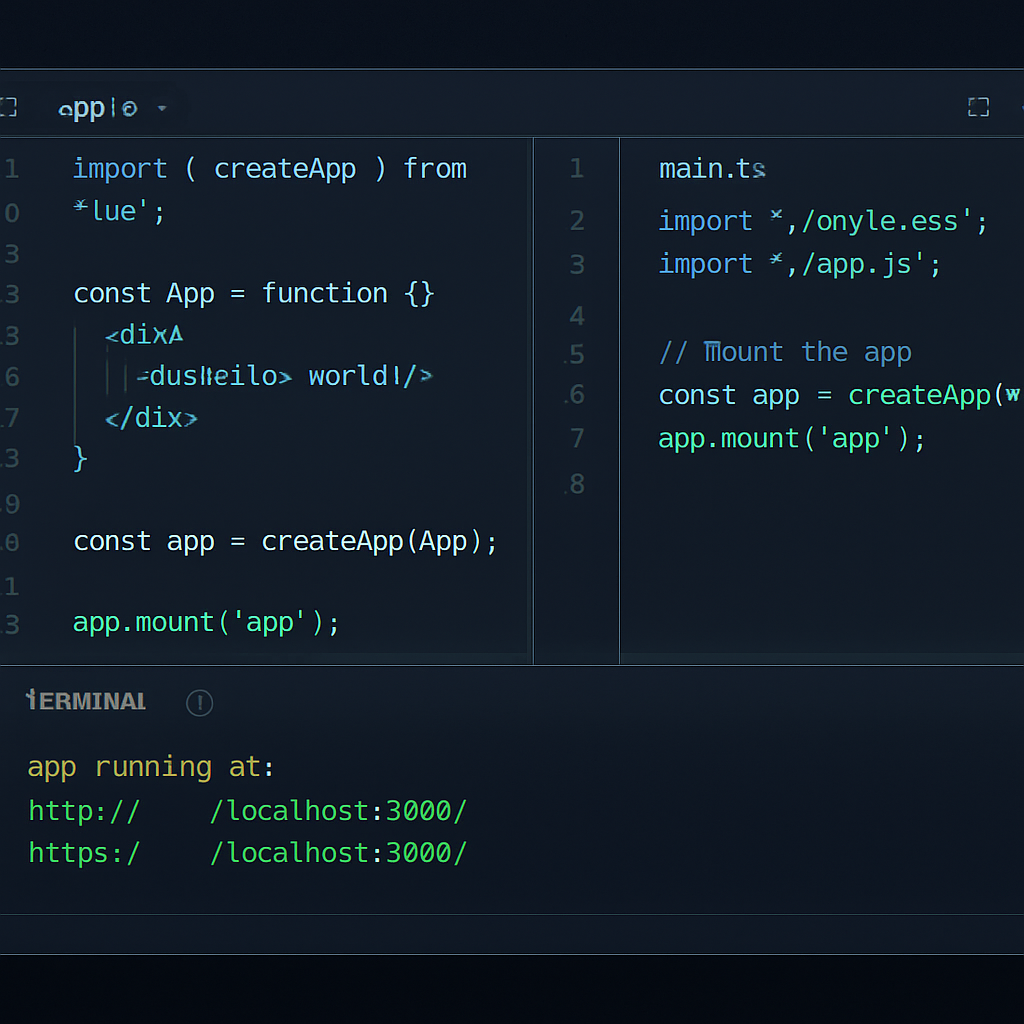The image size is (1024, 1024).
Task: Click the fullscreen expand icon in the header
Action: coord(978,107)
